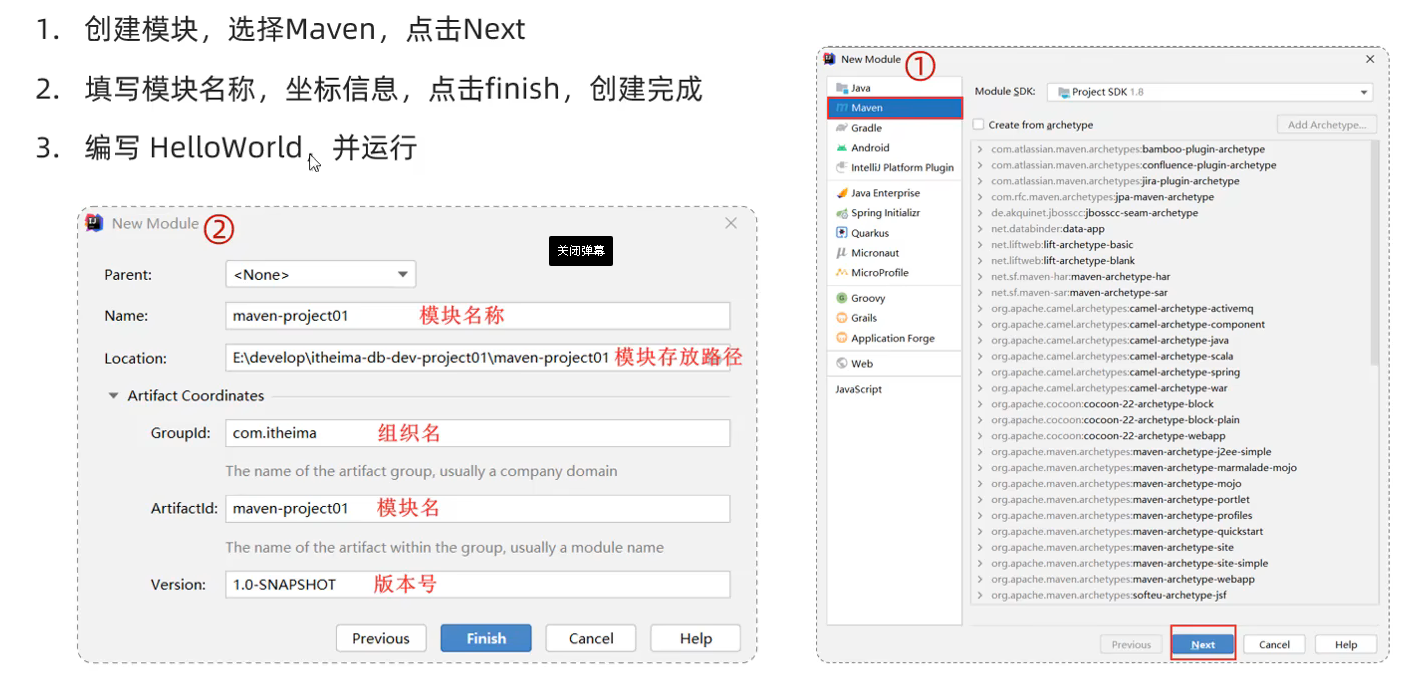Viewport: 1401px width, 681px height.
Task: Select the Micronaut module icon
Action: click(842, 253)
